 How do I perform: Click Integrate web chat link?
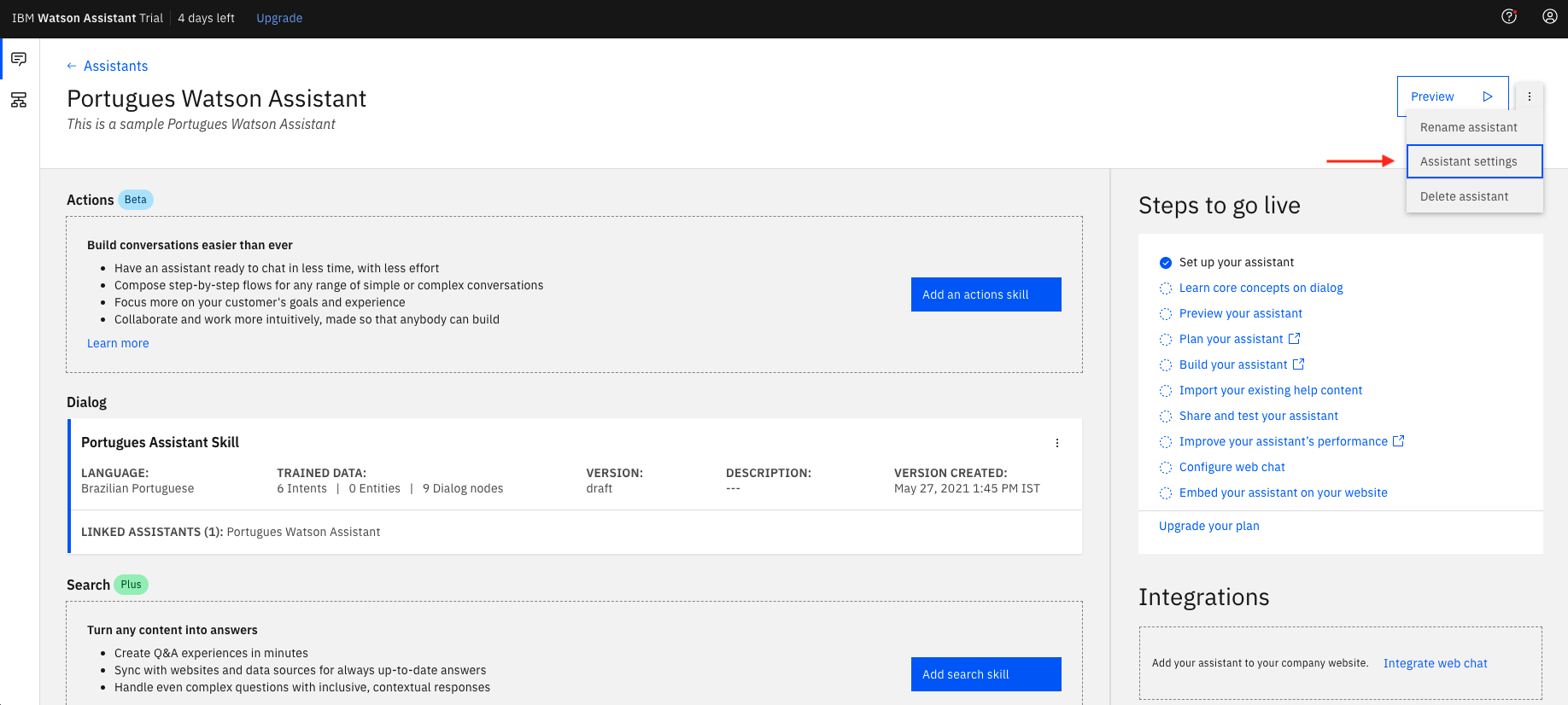1435,663
